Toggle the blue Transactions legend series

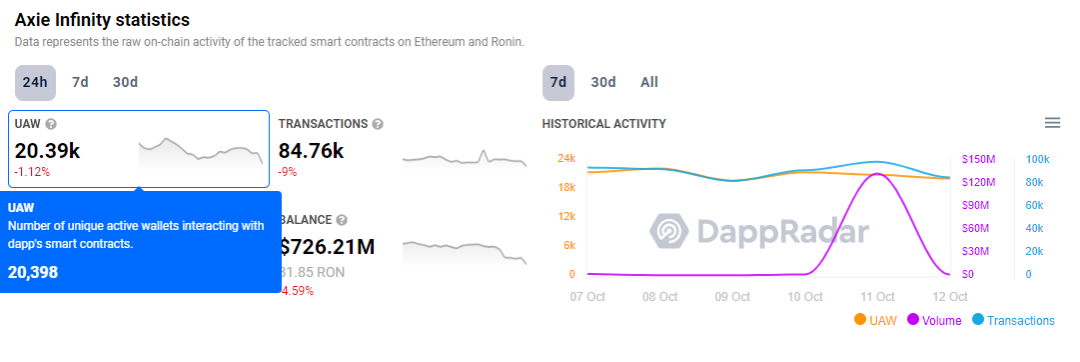tap(1013, 320)
